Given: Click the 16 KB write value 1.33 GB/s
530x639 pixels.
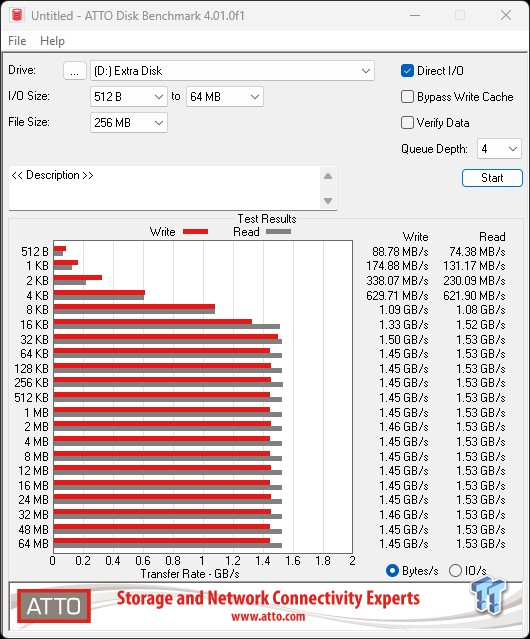Looking at the screenshot, I should 404,325.
